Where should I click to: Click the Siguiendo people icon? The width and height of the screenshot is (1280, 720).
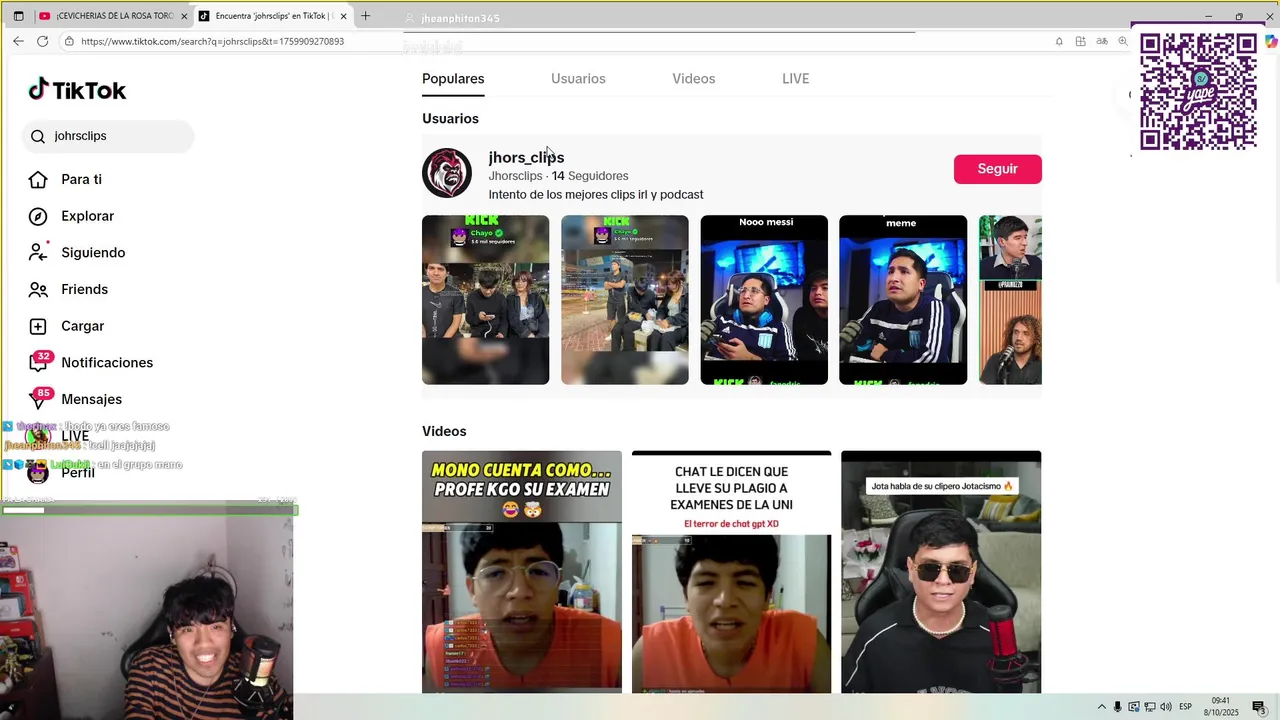[38, 253]
